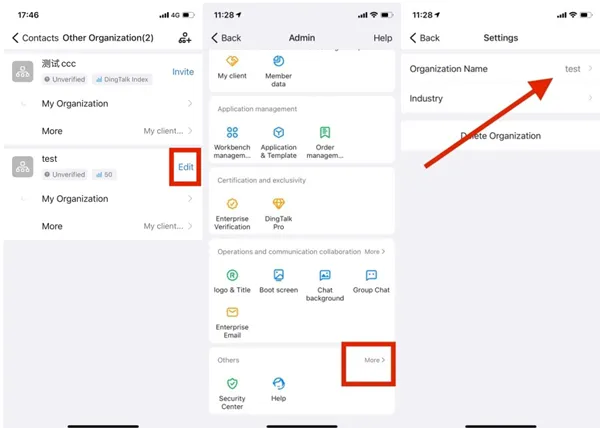Image resolution: width=600 pixels, height=428 pixels.
Task: Tap Edit next to the test organization
Action: point(186,167)
